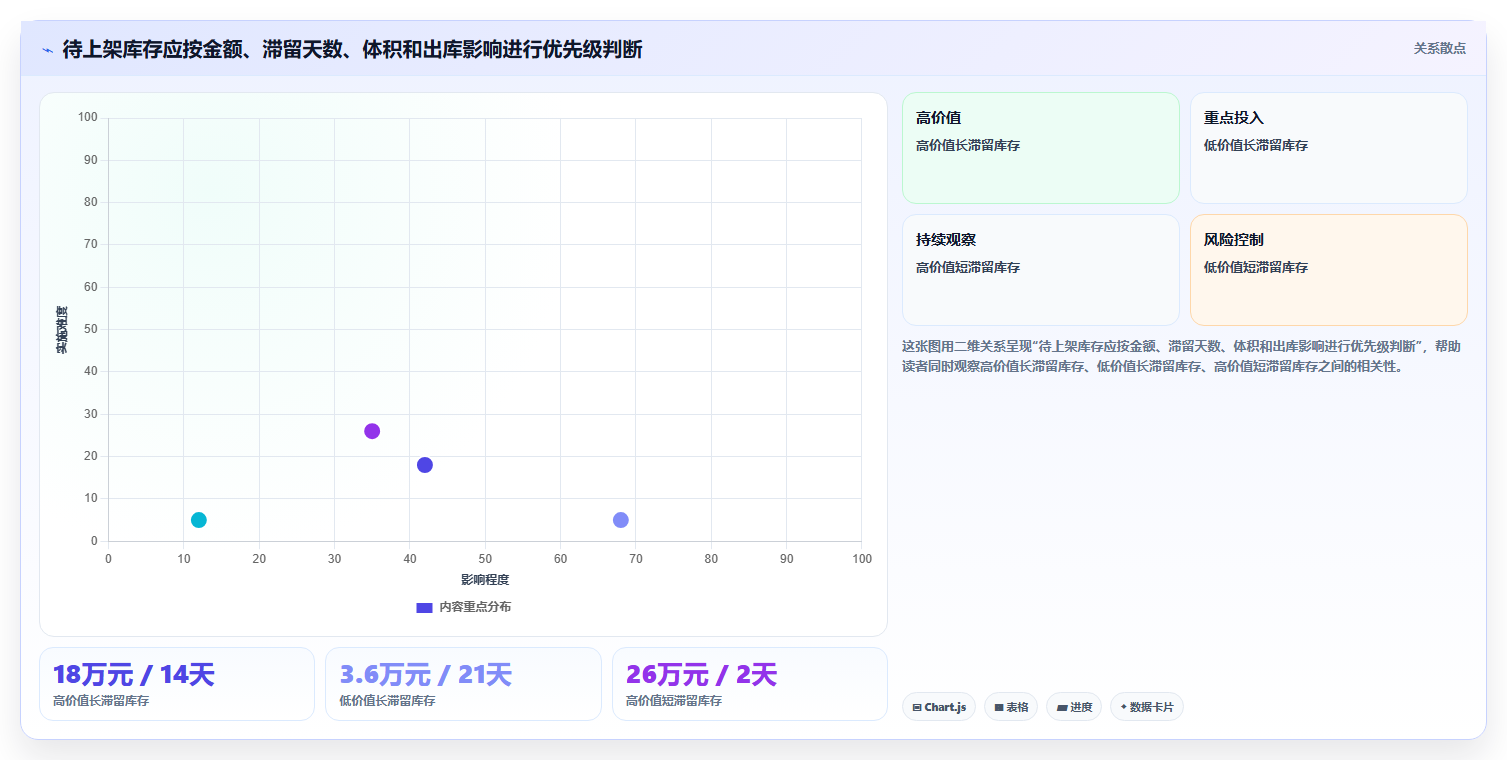Click the Chart.js tag
Viewport: 1507px width, 760px height.
(939, 707)
